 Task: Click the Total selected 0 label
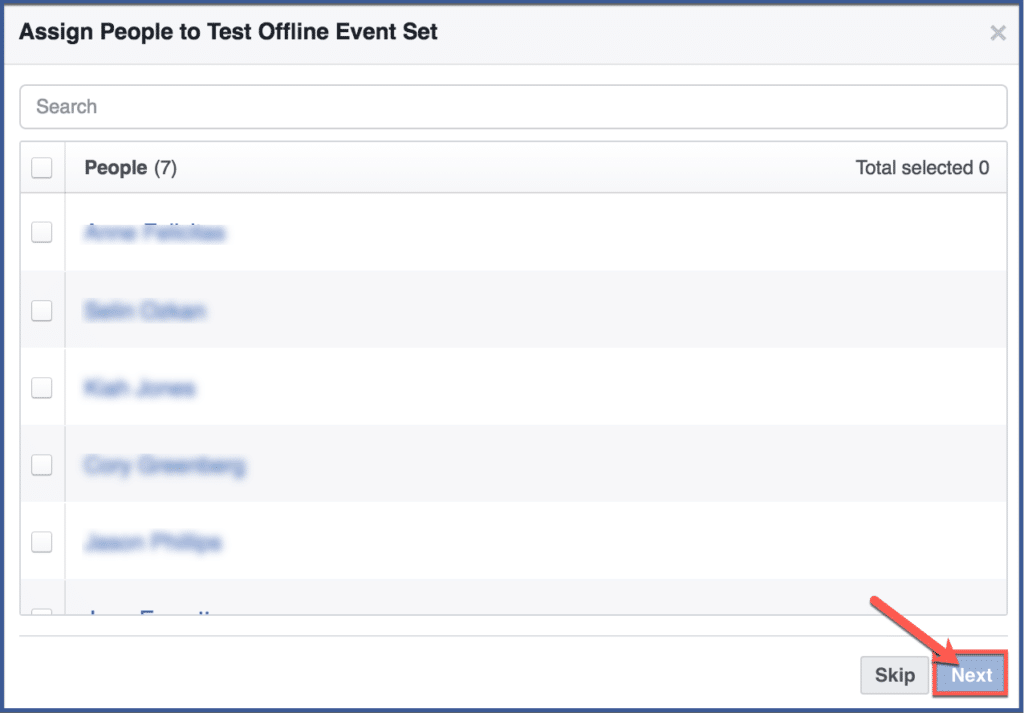(x=921, y=167)
